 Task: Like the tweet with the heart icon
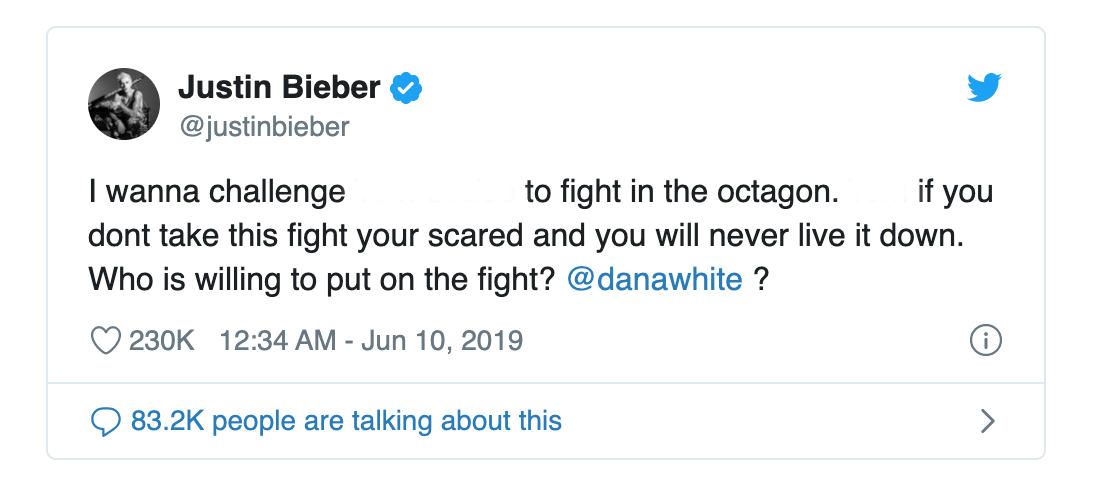(105, 341)
